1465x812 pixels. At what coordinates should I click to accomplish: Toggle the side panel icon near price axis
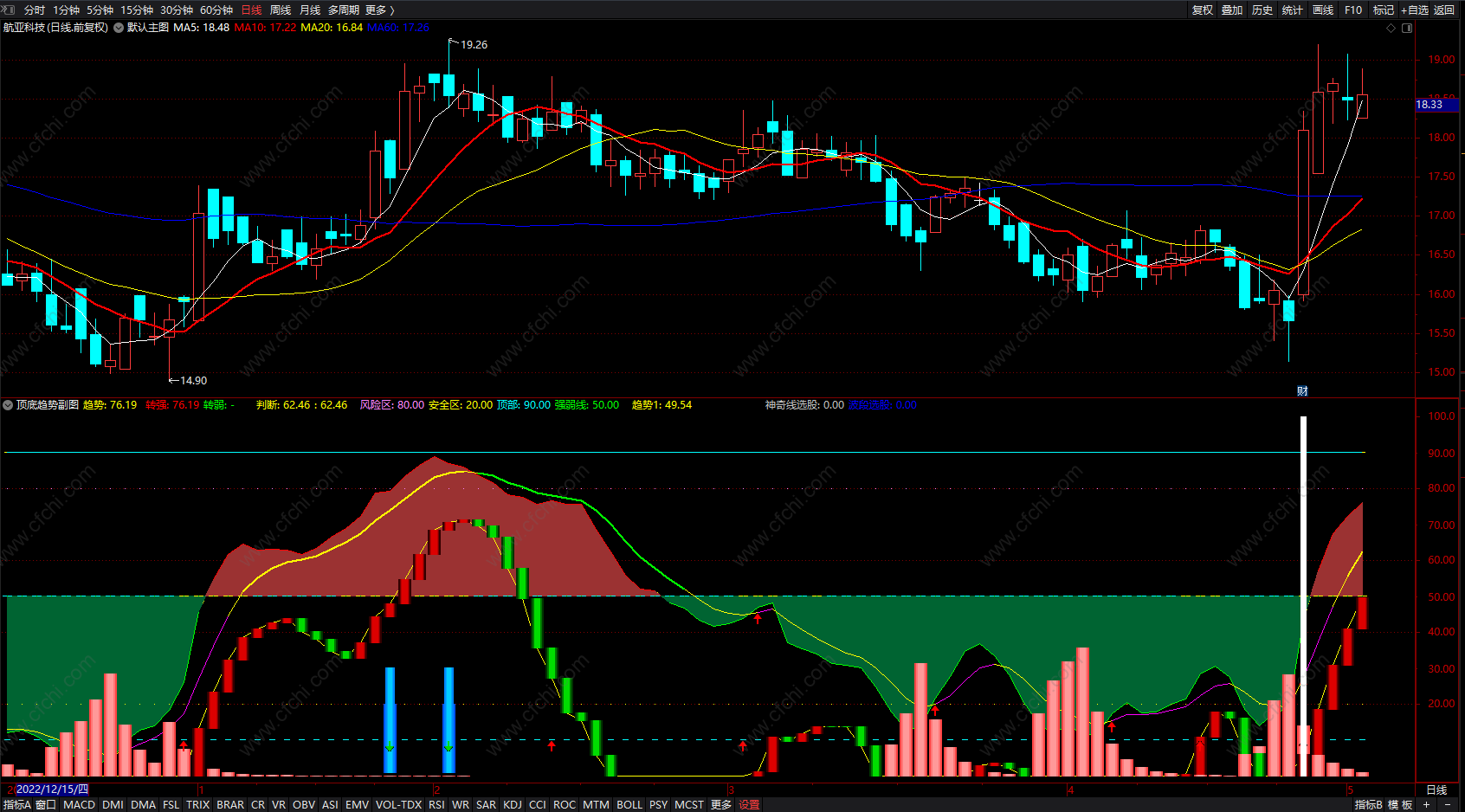pyautogui.click(x=1407, y=28)
